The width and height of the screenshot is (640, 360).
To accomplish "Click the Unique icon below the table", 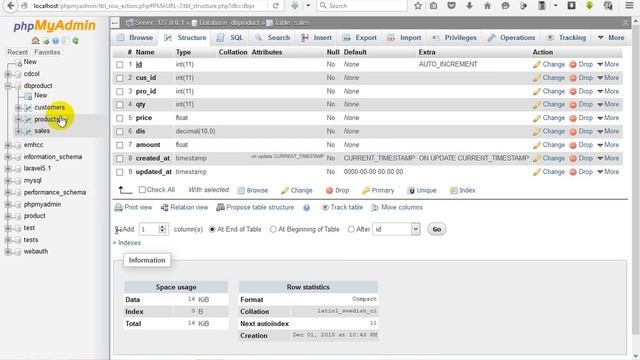I will [411, 191].
